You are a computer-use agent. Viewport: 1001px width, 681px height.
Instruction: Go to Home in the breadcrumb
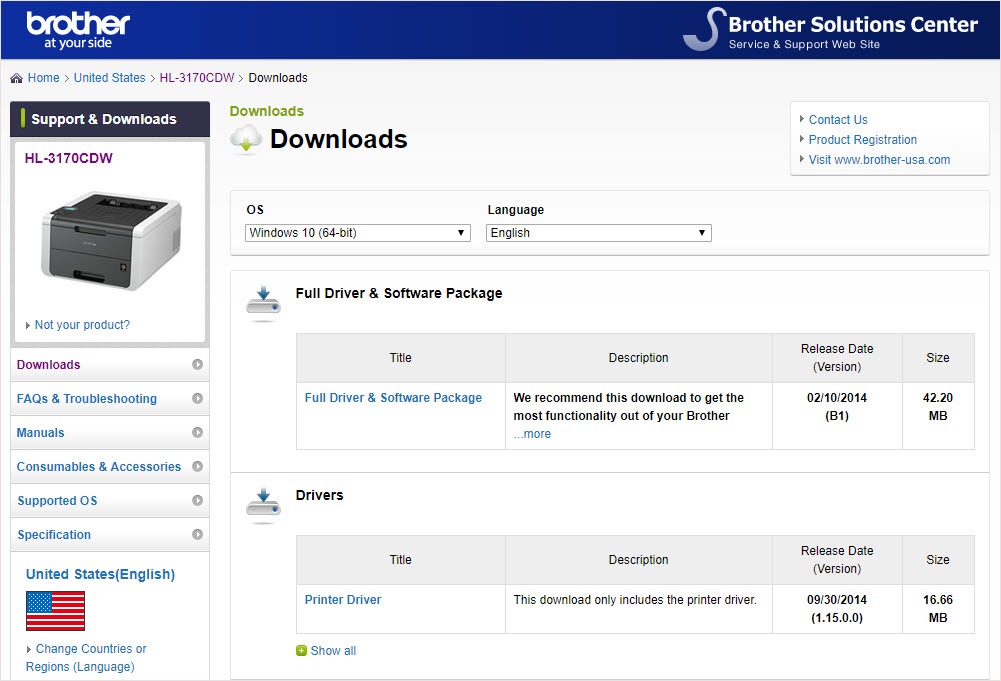tap(43, 78)
